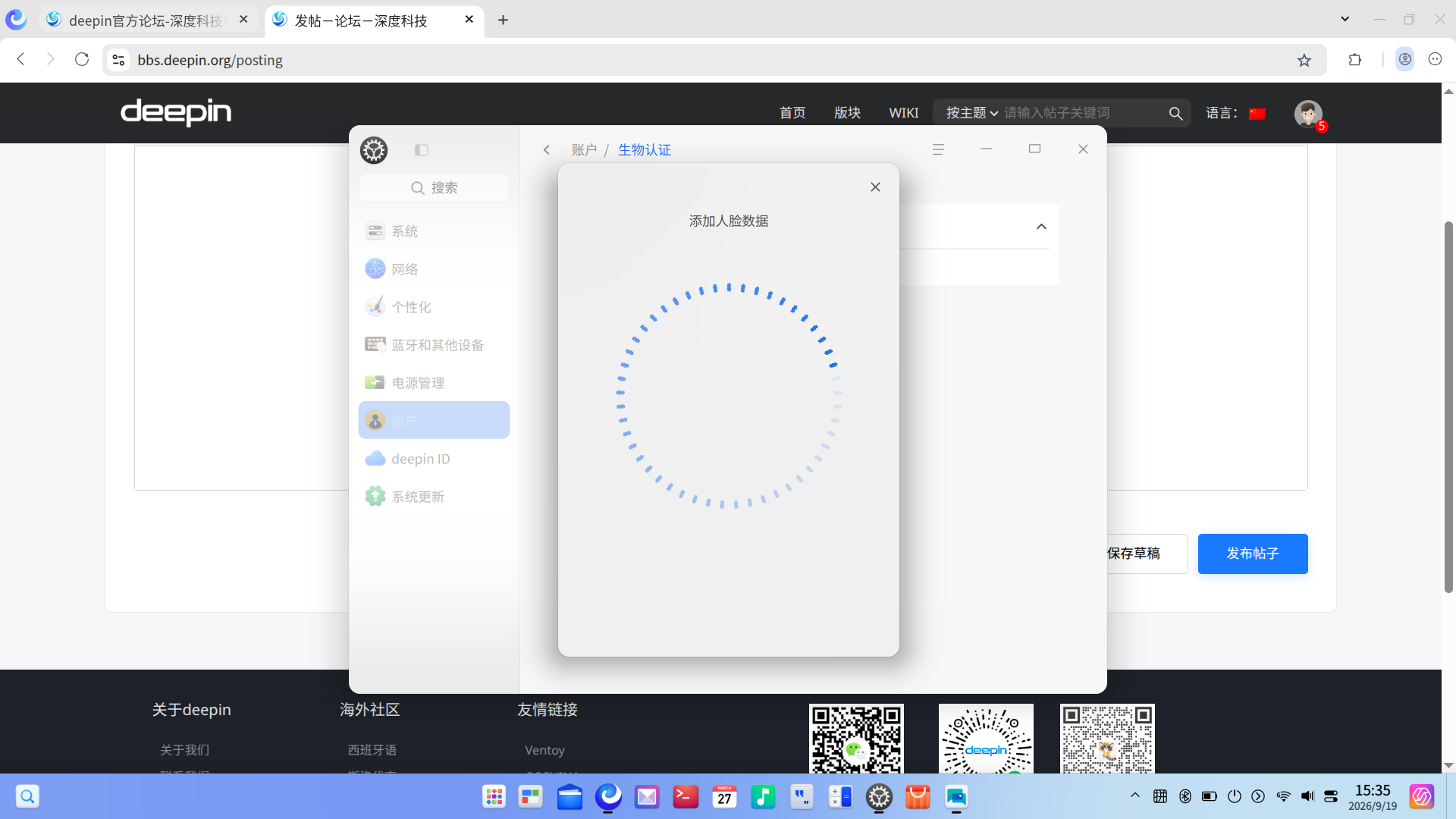Open WIKI in forum navigation
This screenshot has width=1456, height=819.
click(903, 112)
